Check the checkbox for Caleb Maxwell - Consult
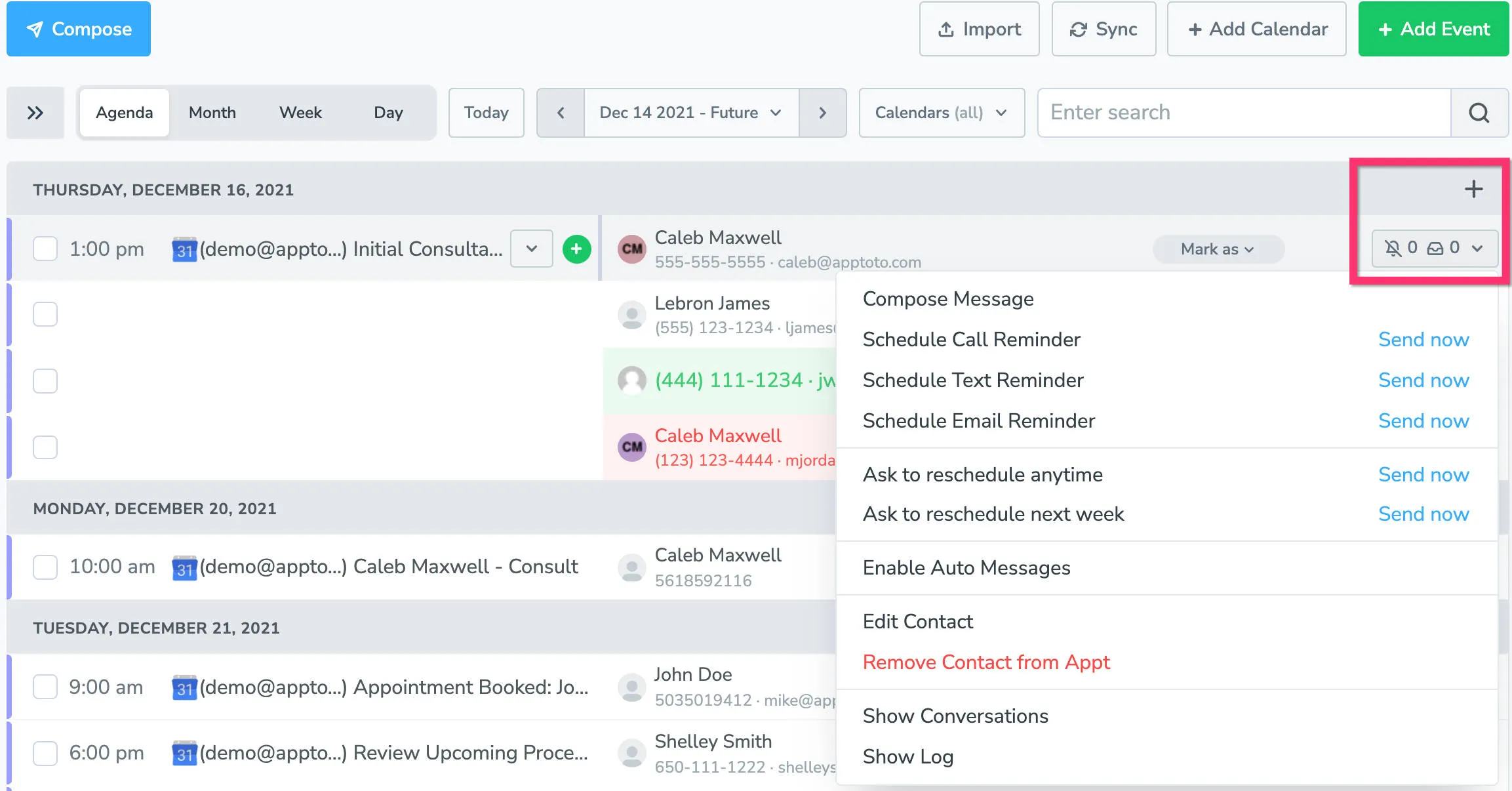Viewport: 1512px width, 791px height. pos(45,567)
